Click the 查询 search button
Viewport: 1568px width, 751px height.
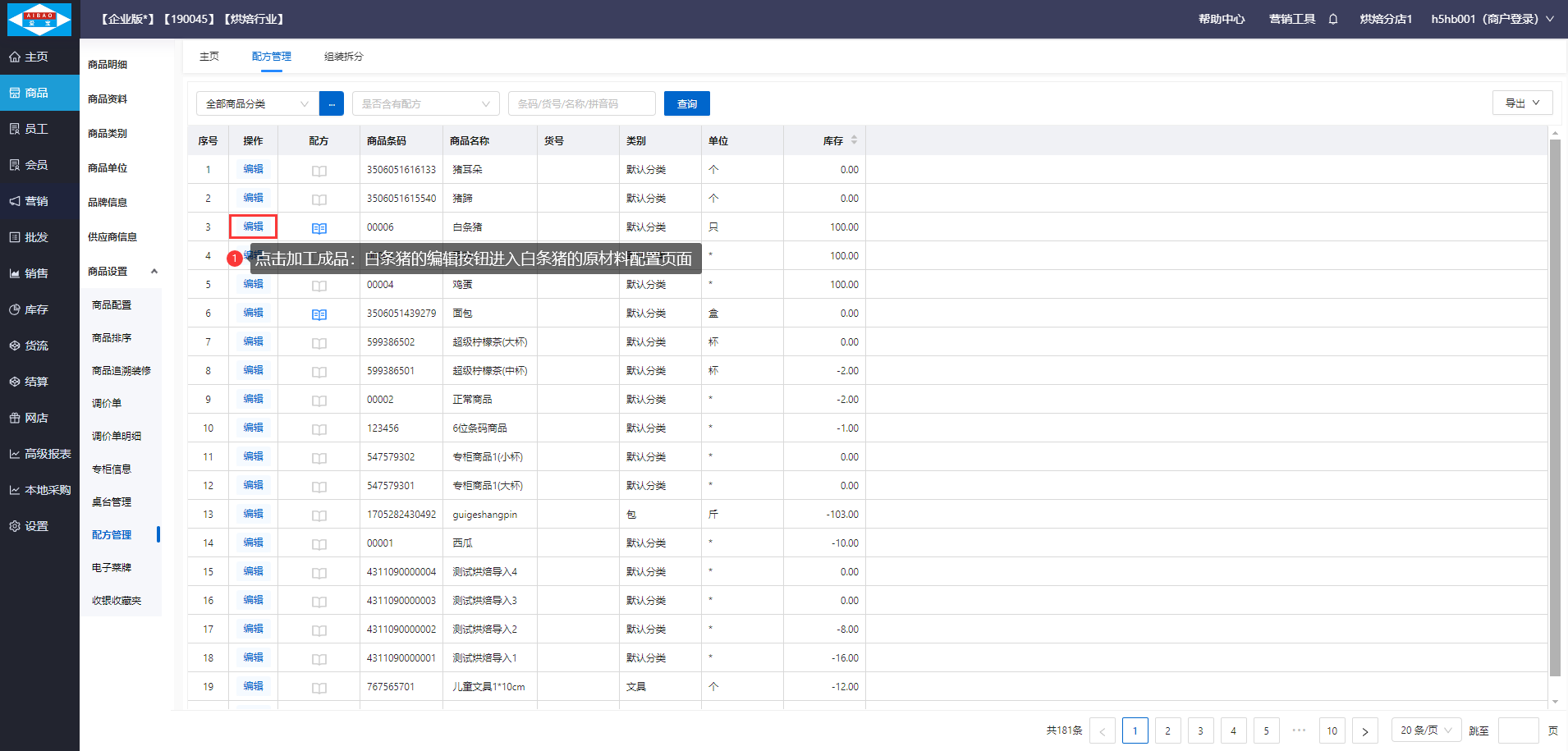[x=686, y=104]
